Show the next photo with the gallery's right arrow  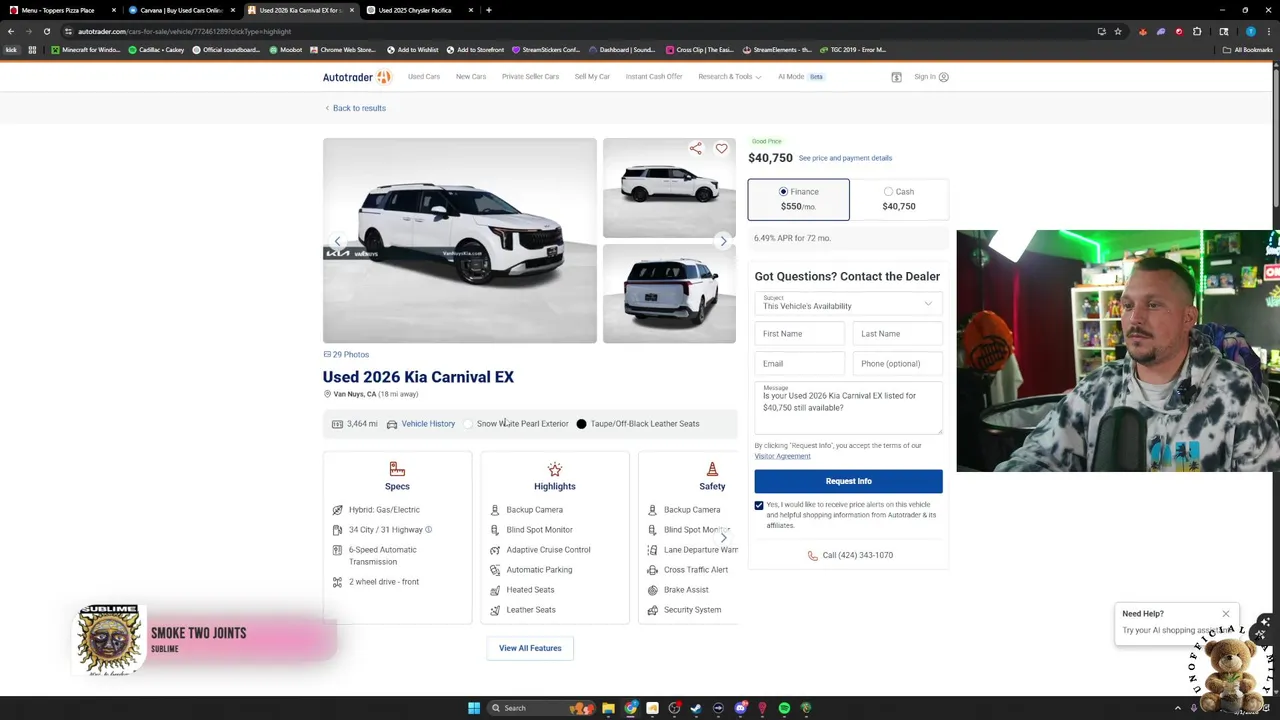coord(723,241)
